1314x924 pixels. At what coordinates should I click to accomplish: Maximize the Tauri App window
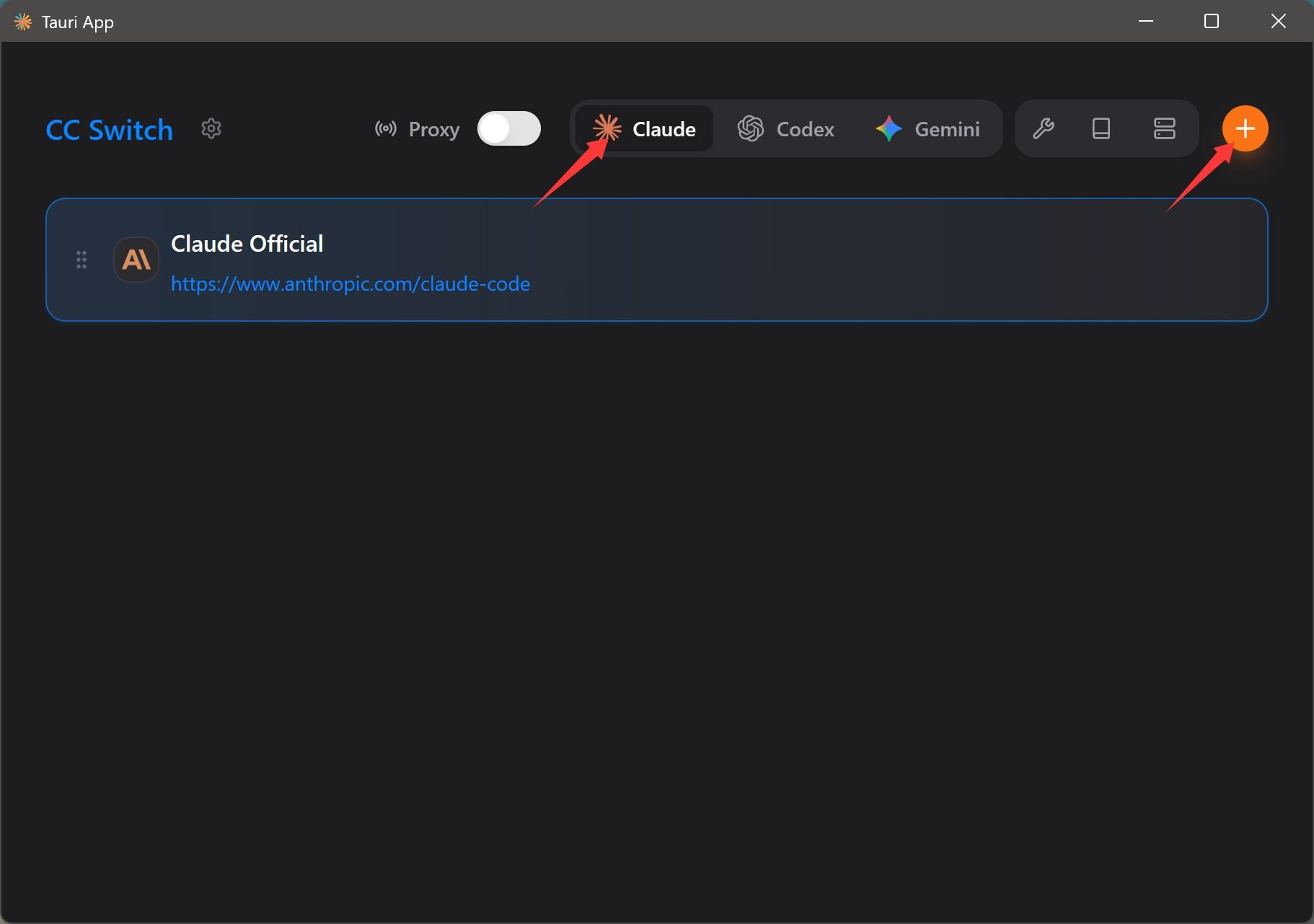point(1212,22)
